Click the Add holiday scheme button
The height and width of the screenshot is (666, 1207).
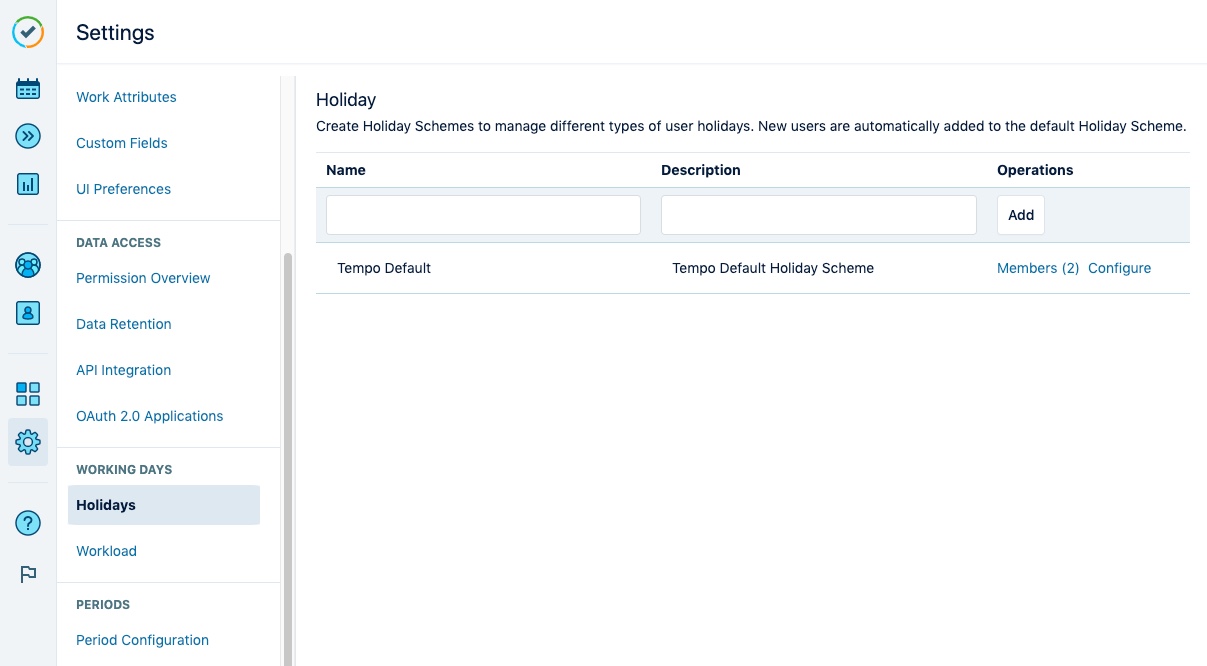(x=1020, y=215)
